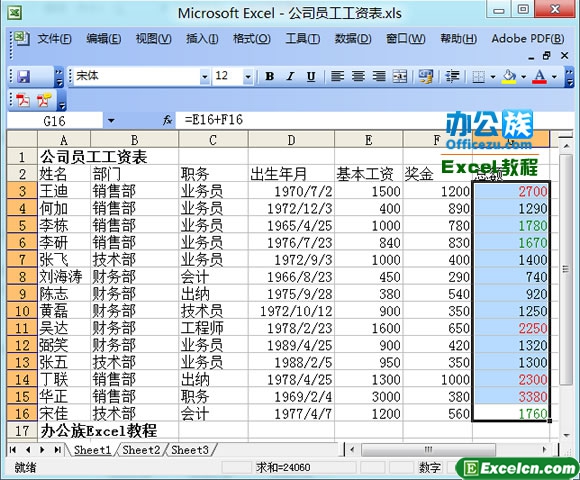Image resolution: width=580 pixels, height=480 pixels.
Task: Go to first sheet tab arrow
Action: pyautogui.click(x=13, y=450)
